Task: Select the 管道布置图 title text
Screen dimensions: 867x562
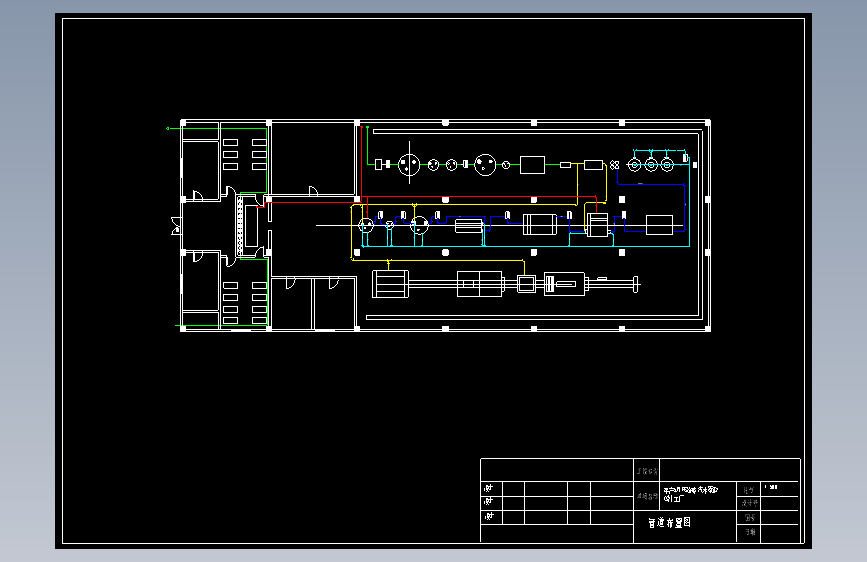Action: coord(669,522)
